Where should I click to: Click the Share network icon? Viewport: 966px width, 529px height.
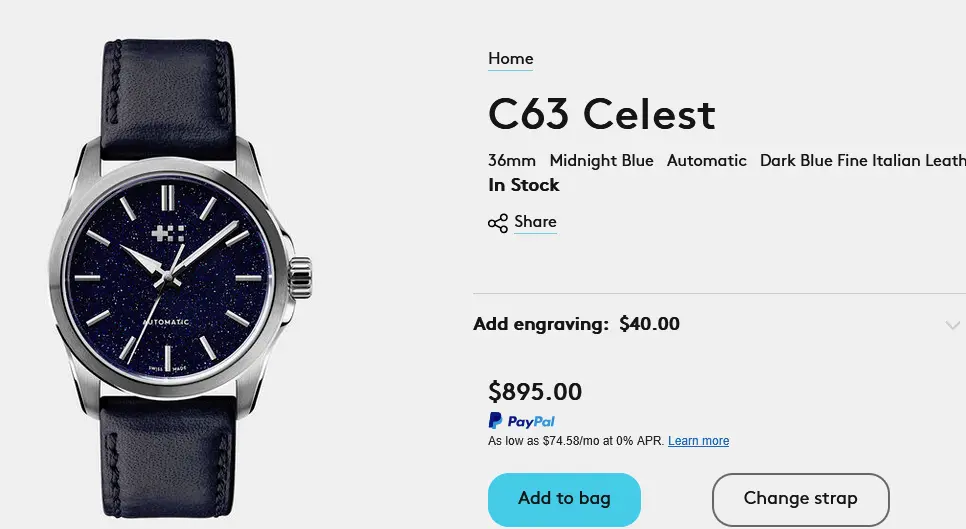(497, 223)
